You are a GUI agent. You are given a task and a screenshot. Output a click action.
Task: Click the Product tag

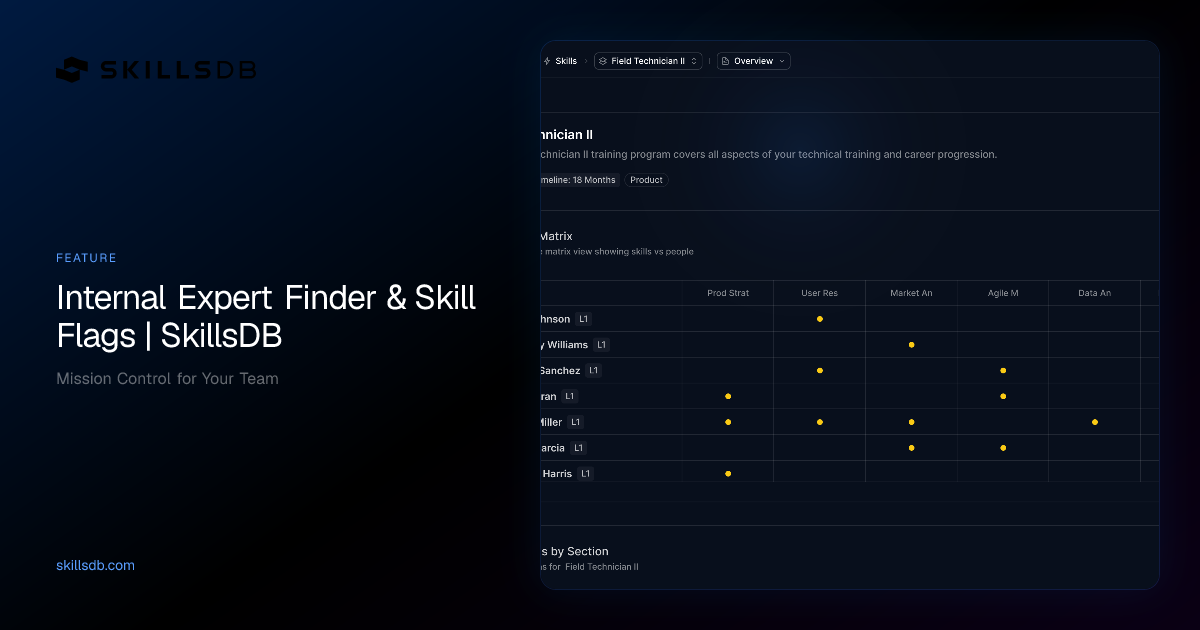pyautogui.click(x=646, y=180)
